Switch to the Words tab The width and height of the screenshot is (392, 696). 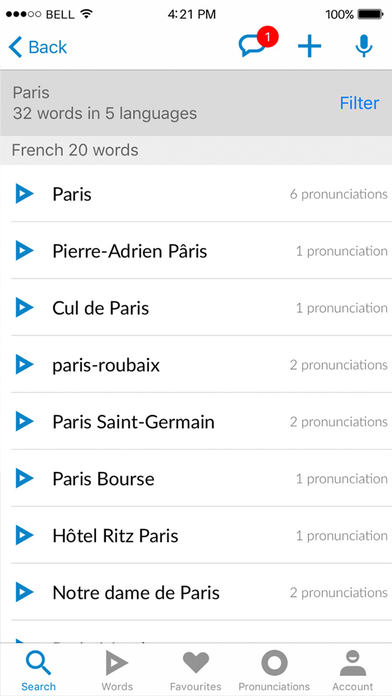click(117, 670)
